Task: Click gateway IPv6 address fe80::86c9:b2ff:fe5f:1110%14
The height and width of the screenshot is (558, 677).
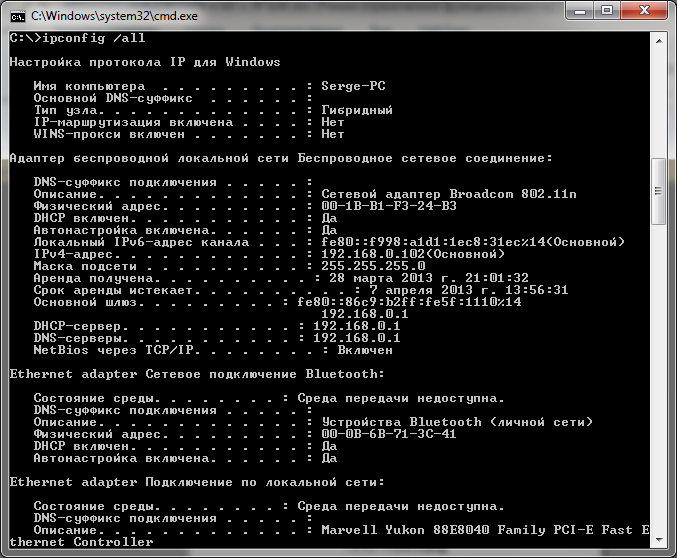Action: pos(409,302)
